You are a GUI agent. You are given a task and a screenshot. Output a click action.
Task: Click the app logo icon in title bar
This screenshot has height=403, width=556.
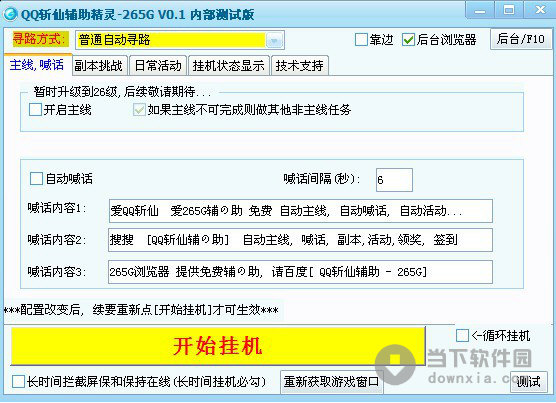click(x=10, y=15)
